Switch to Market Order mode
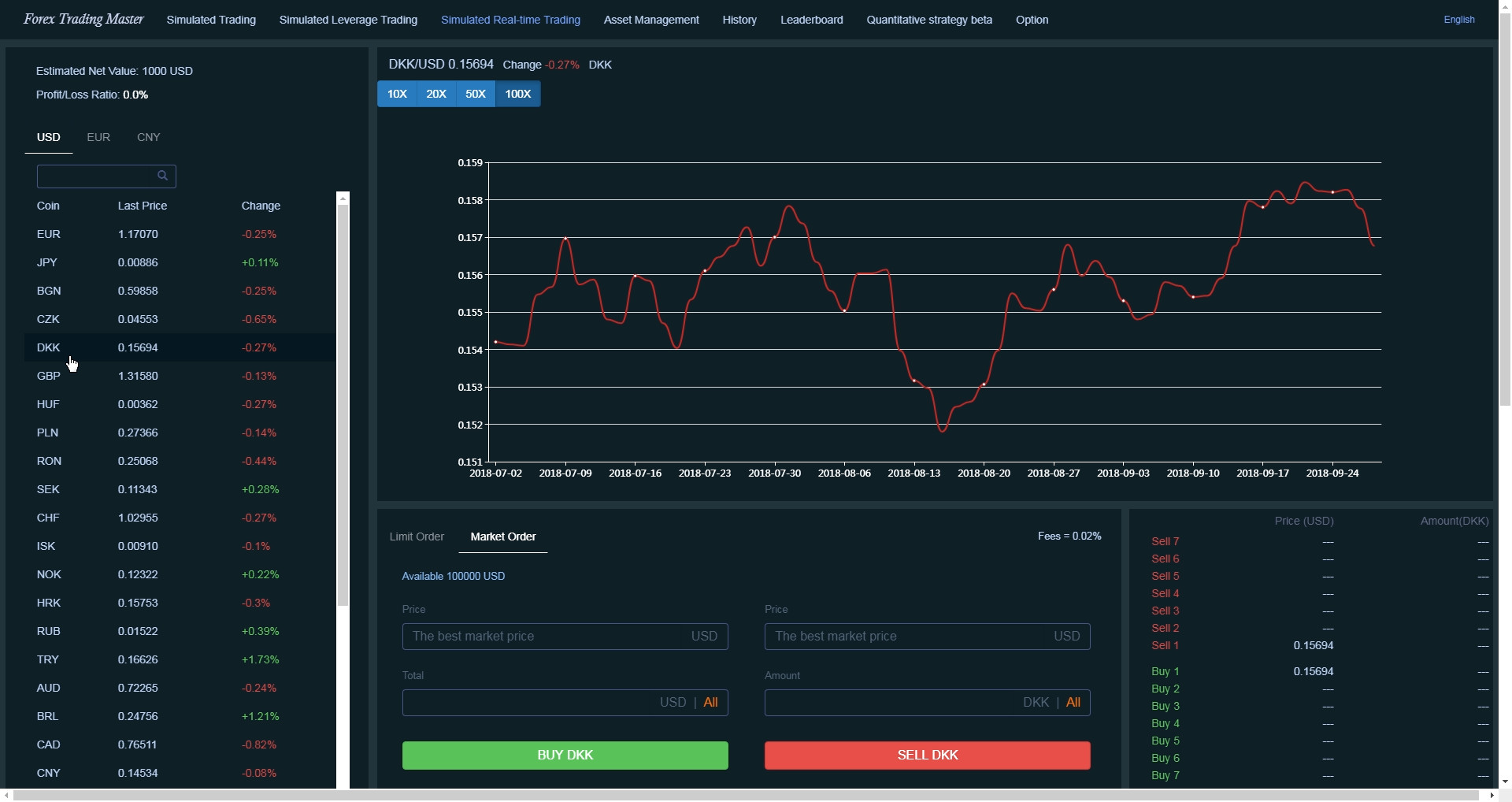This screenshot has width=1512, height=802. tap(503, 537)
